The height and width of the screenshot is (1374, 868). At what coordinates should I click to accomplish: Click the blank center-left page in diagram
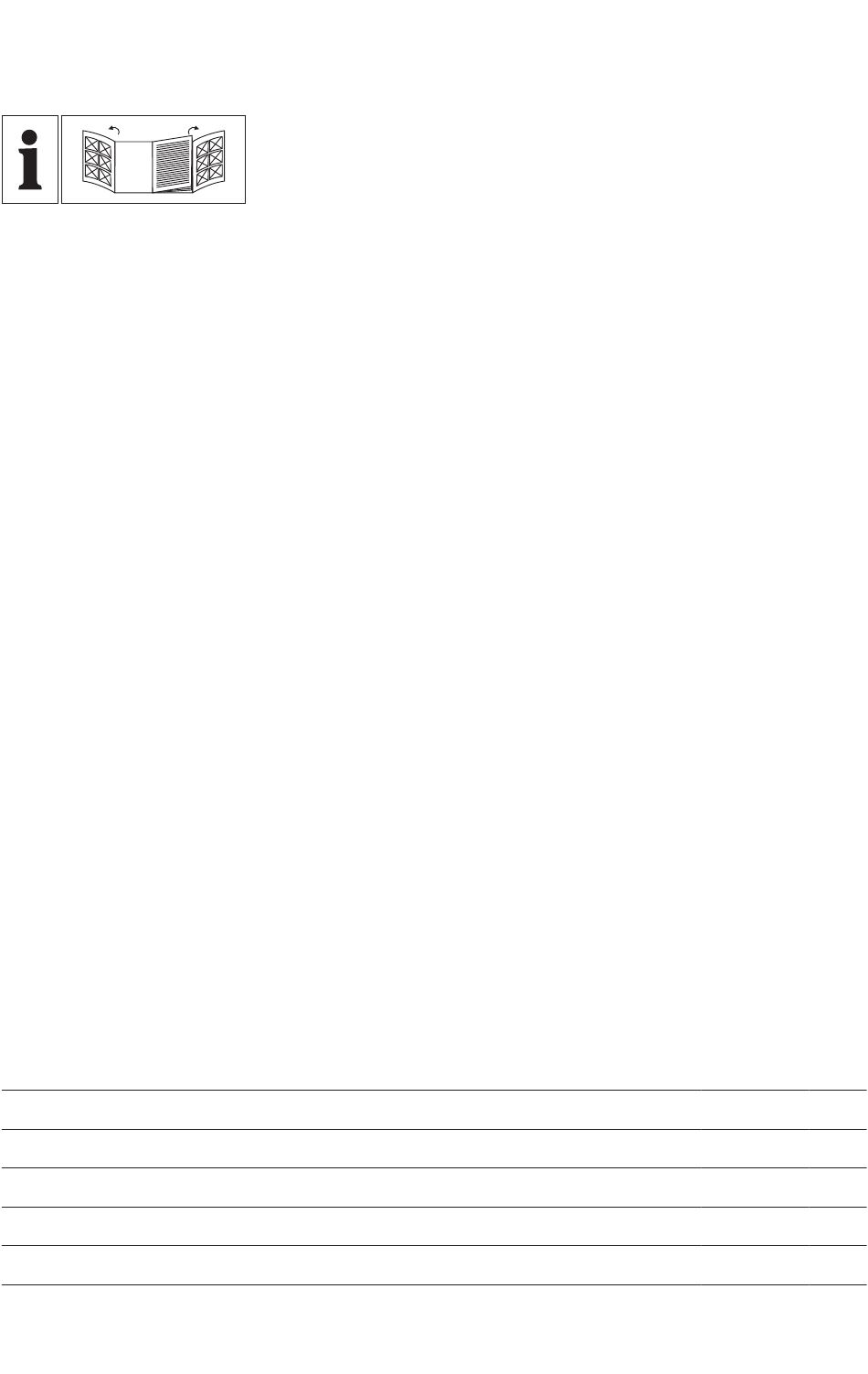[x=133, y=165]
